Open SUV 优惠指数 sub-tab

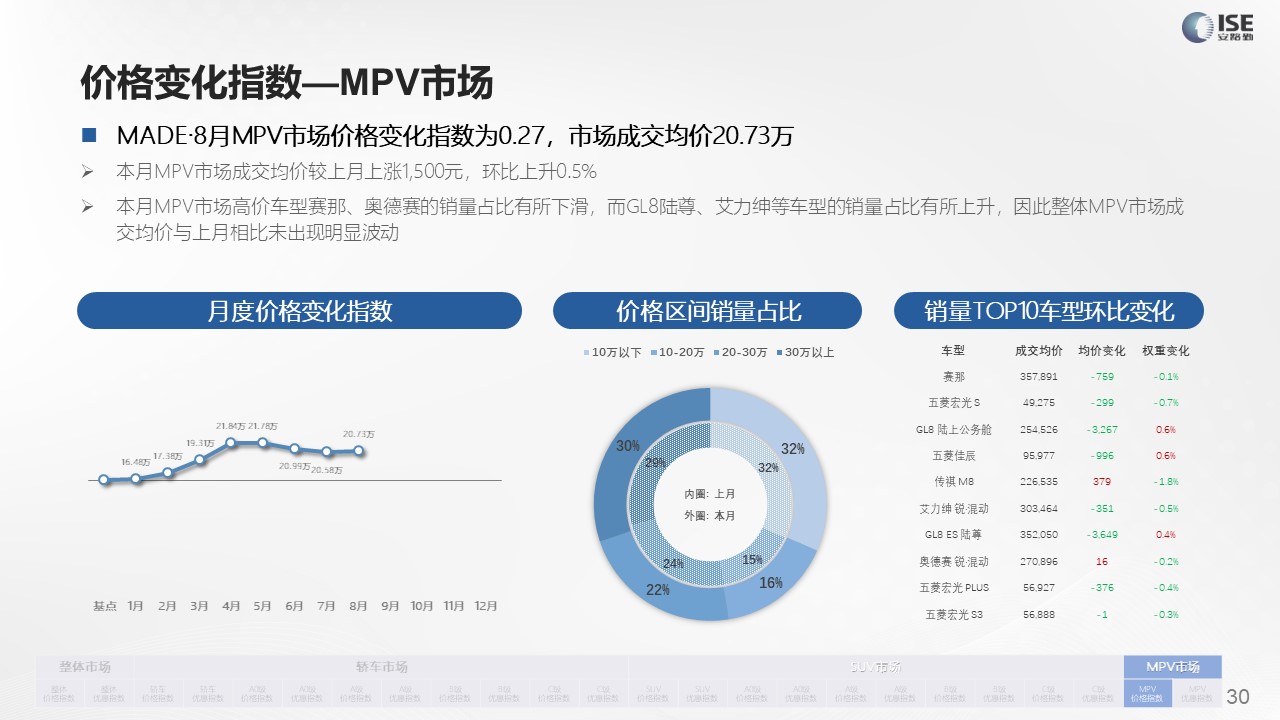tap(702, 692)
